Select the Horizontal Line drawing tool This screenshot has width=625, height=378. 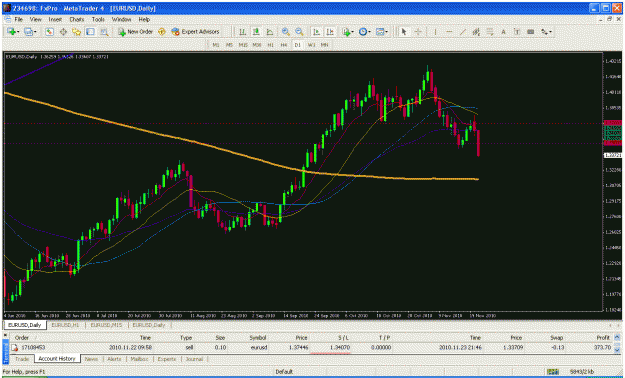click(449, 32)
